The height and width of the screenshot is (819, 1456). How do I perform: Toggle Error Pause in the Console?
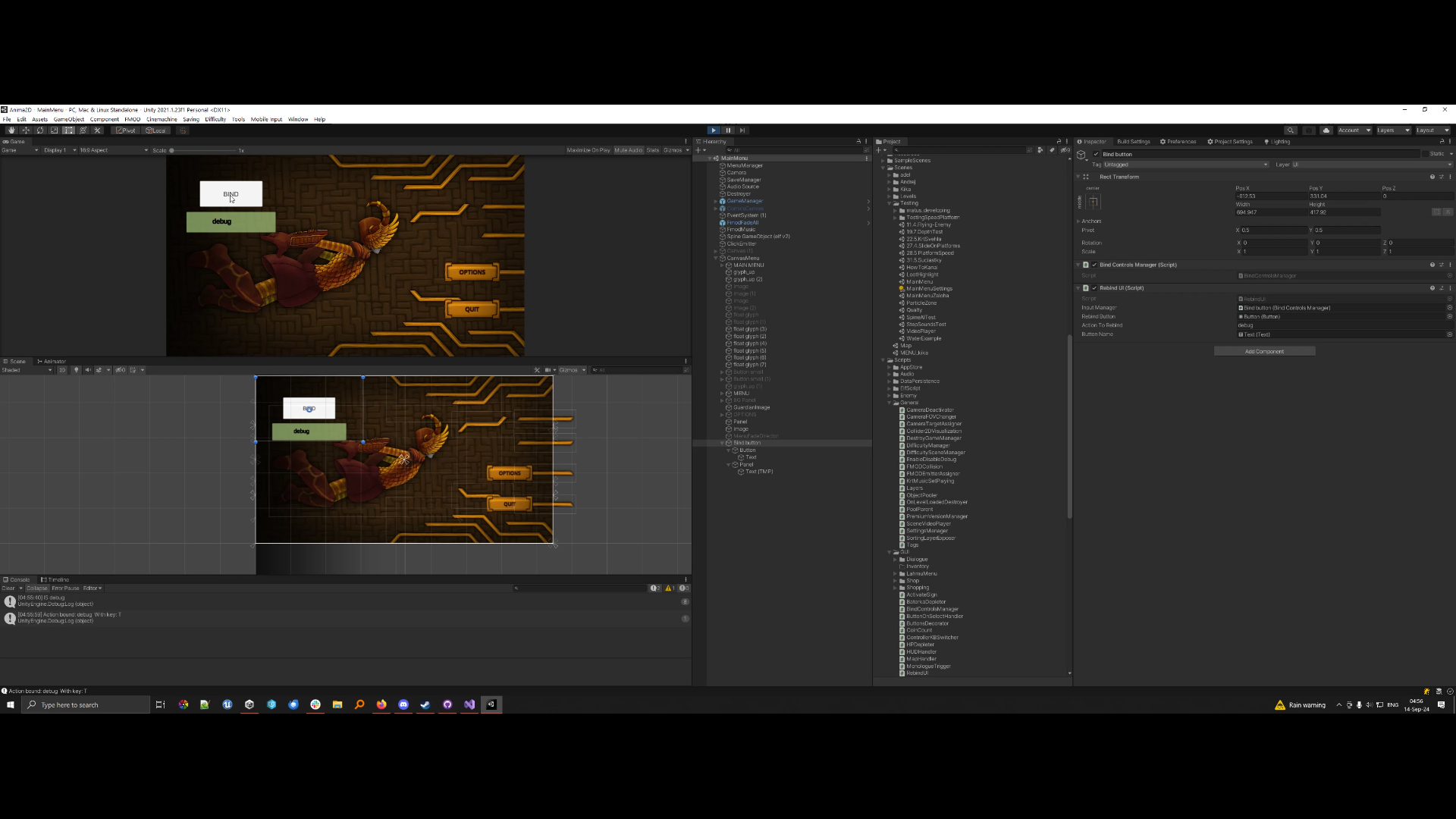point(65,588)
